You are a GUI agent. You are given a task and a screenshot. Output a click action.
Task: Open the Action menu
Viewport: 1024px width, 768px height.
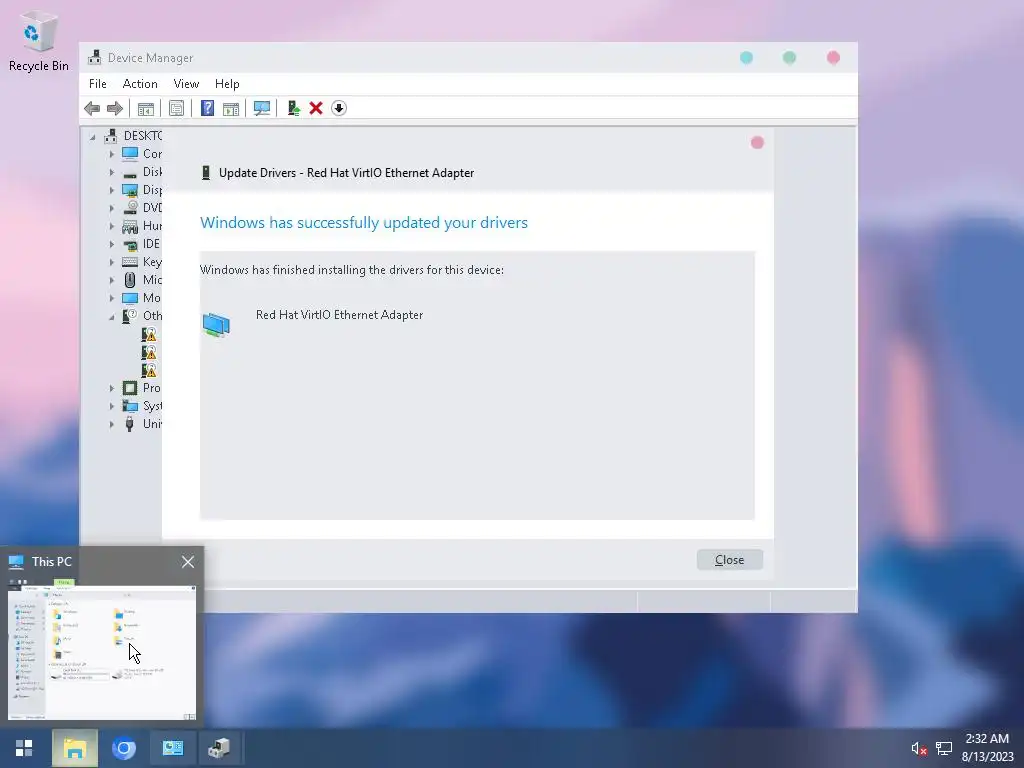click(140, 84)
